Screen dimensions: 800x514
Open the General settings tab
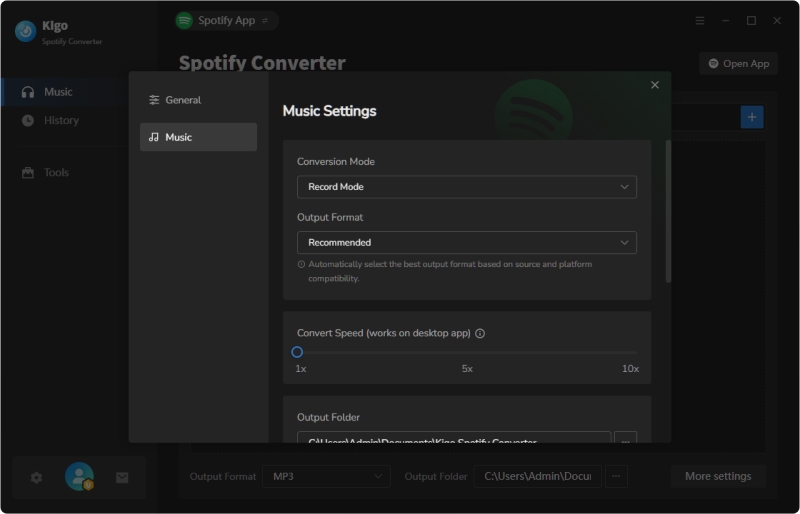coord(198,100)
